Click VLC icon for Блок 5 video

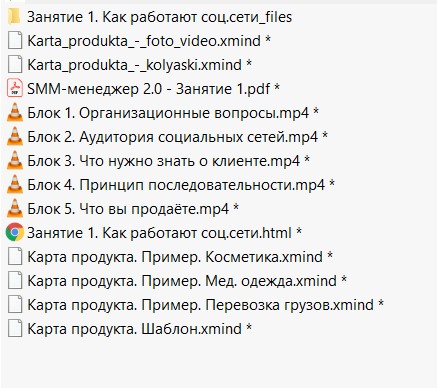coord(15,208)
